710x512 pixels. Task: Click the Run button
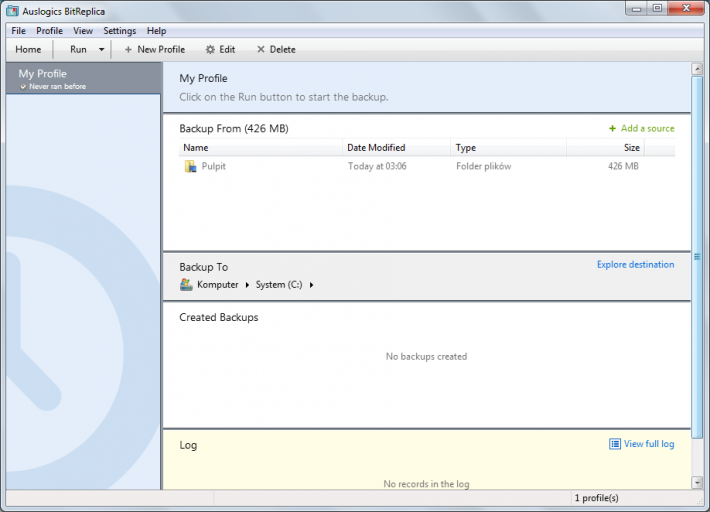coord(78,49)
